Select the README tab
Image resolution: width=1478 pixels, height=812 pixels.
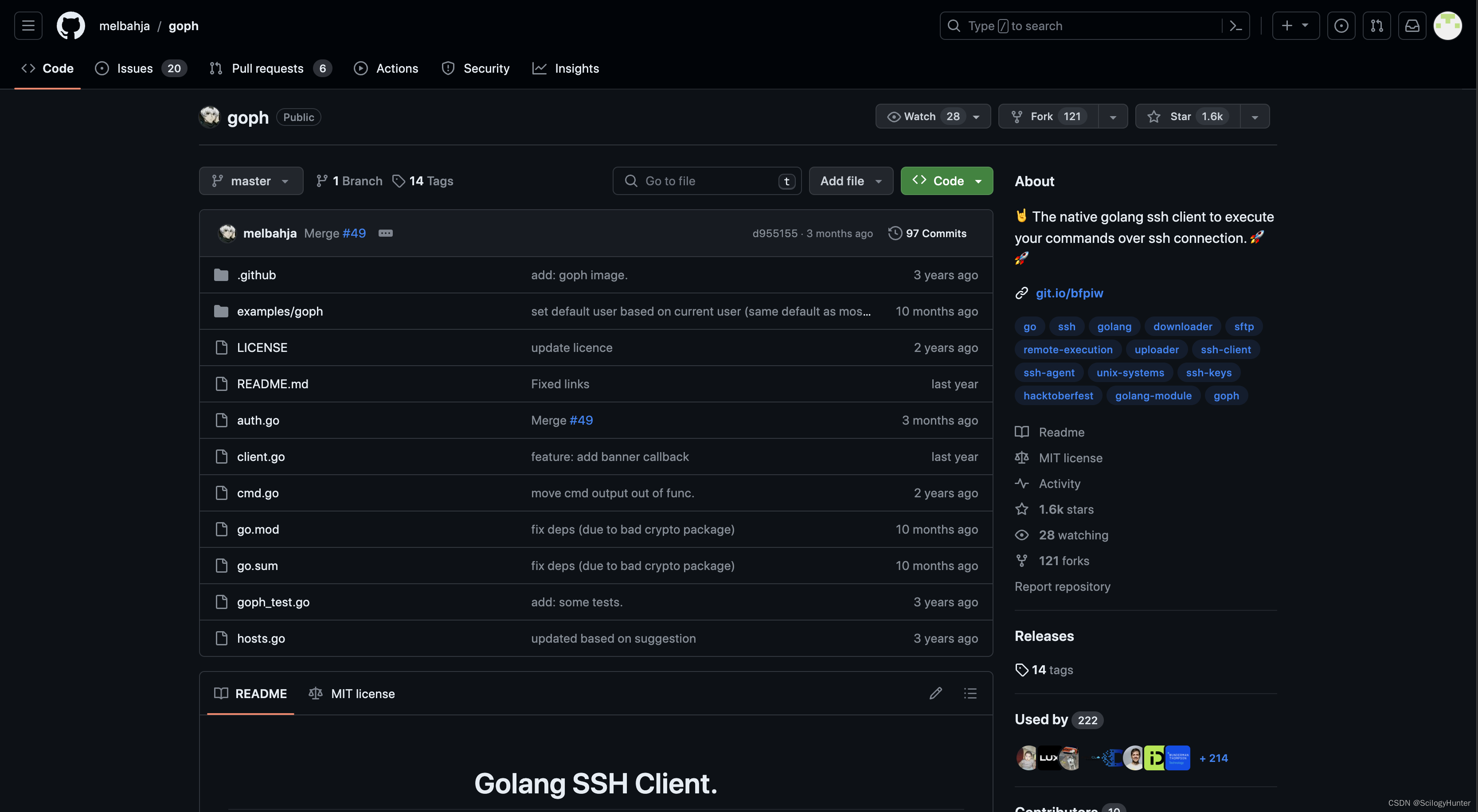(x=250, y=693)
